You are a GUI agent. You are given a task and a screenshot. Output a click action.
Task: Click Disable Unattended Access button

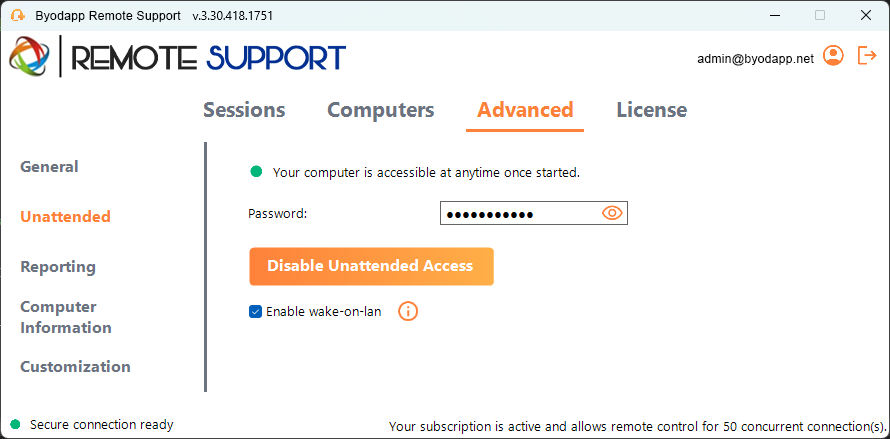coord(371,266)
